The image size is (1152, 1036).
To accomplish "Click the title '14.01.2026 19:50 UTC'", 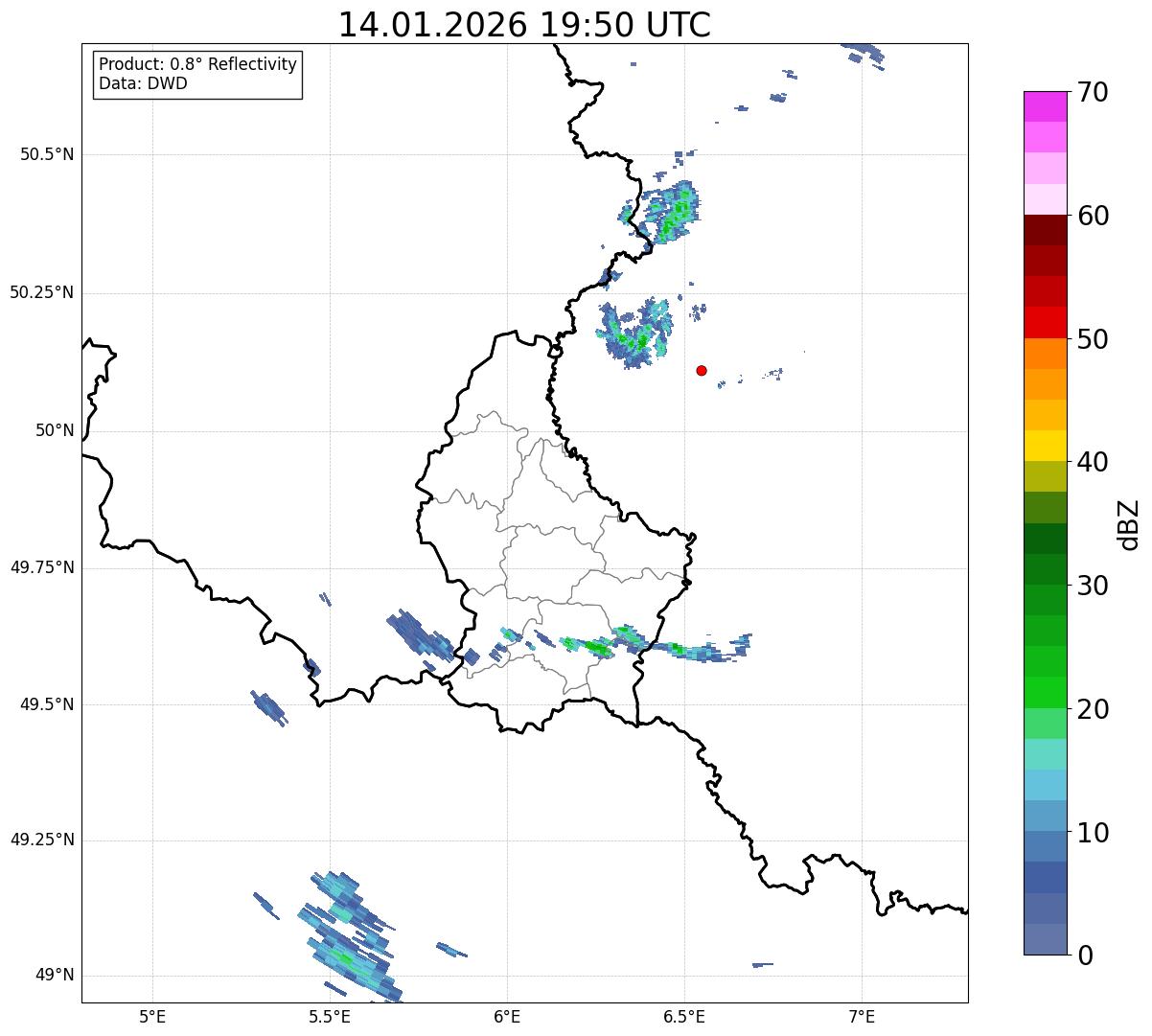I will [525, 25].
